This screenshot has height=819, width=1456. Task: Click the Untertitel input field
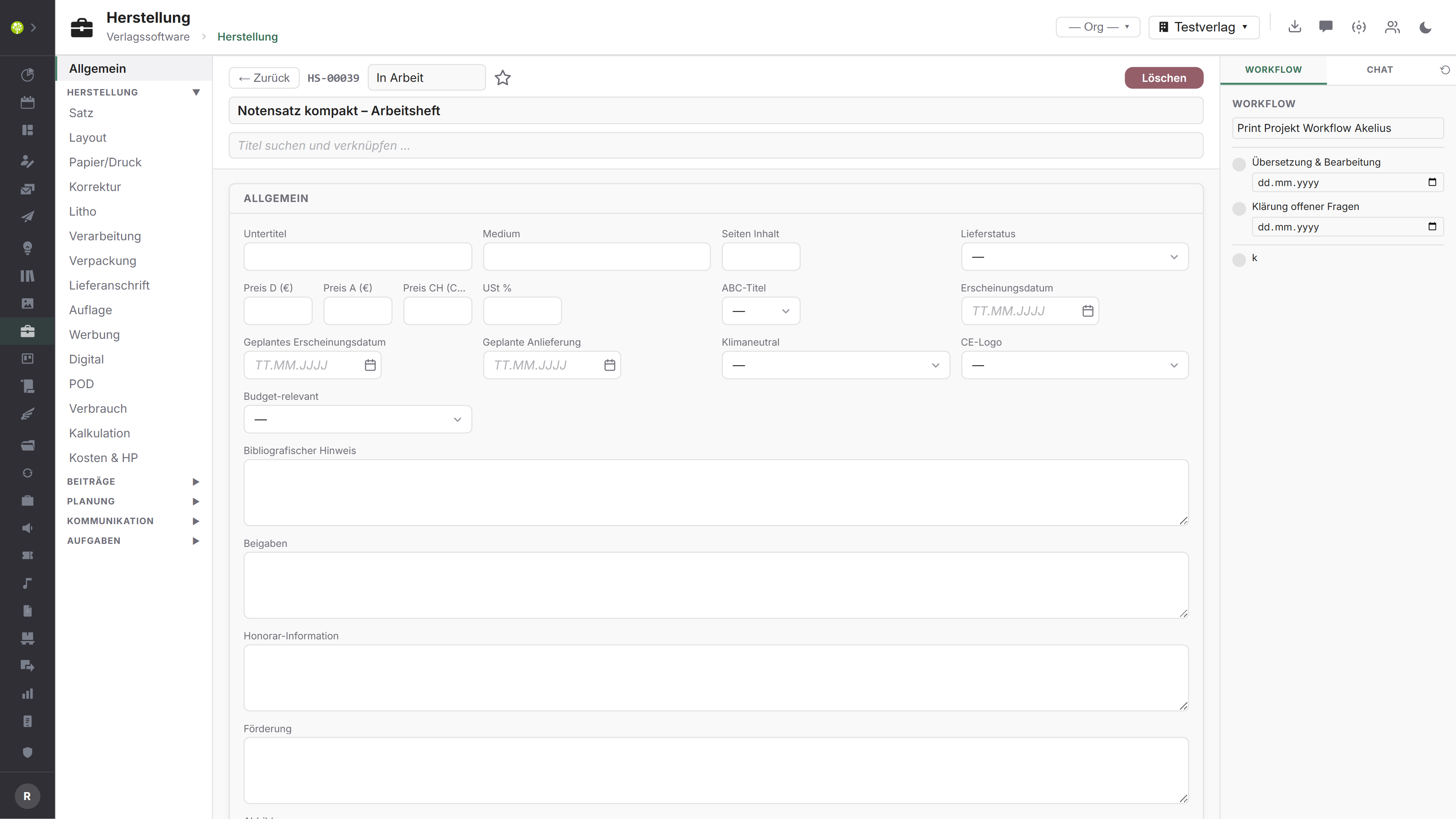point(357,257)
